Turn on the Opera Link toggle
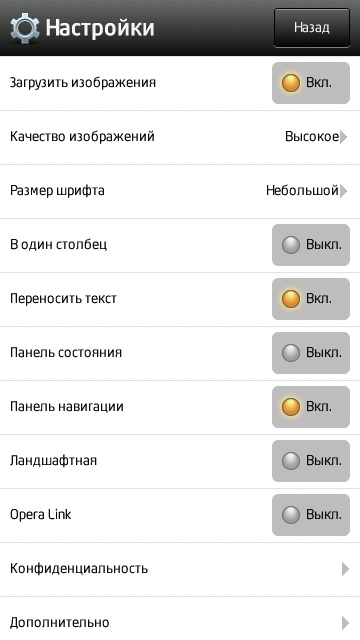Image resolution: width=360 pixels, height=640 pixels. (x=311, y=515)
